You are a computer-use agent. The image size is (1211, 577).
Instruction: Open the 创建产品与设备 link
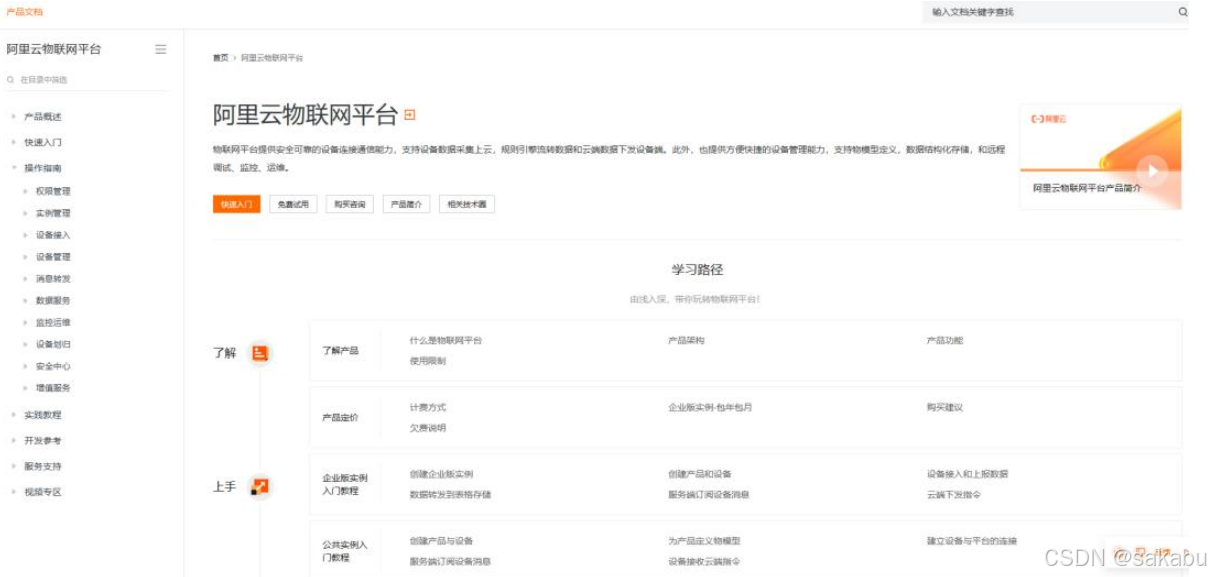(x=442, y=541)
